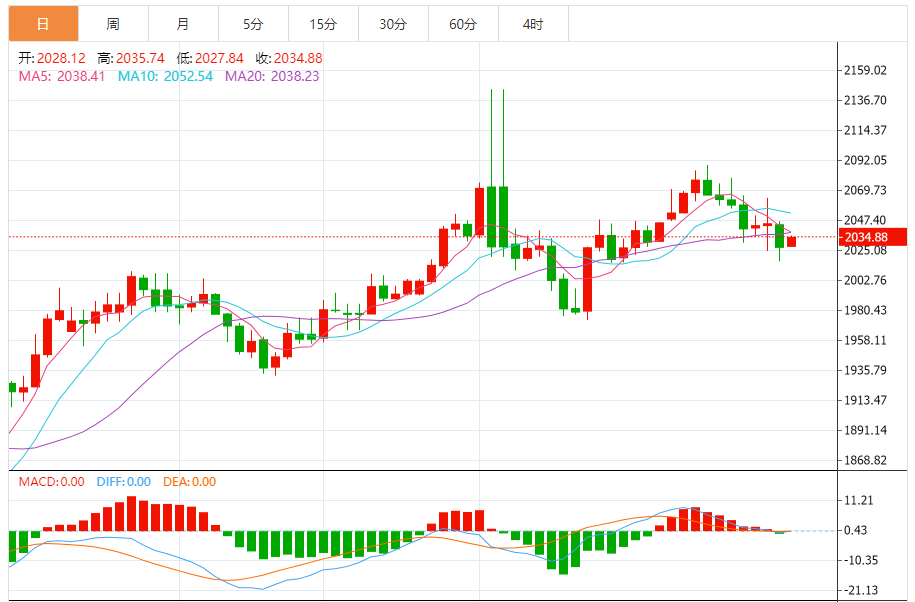
Task: Click the 1958.11 price axis label
Action: point(865,340)
